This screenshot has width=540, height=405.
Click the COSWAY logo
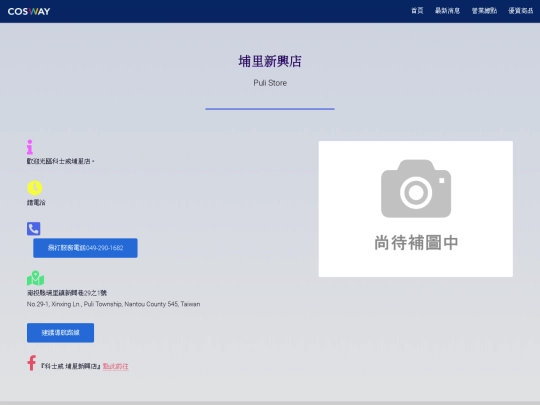click(x=29, y=11)
